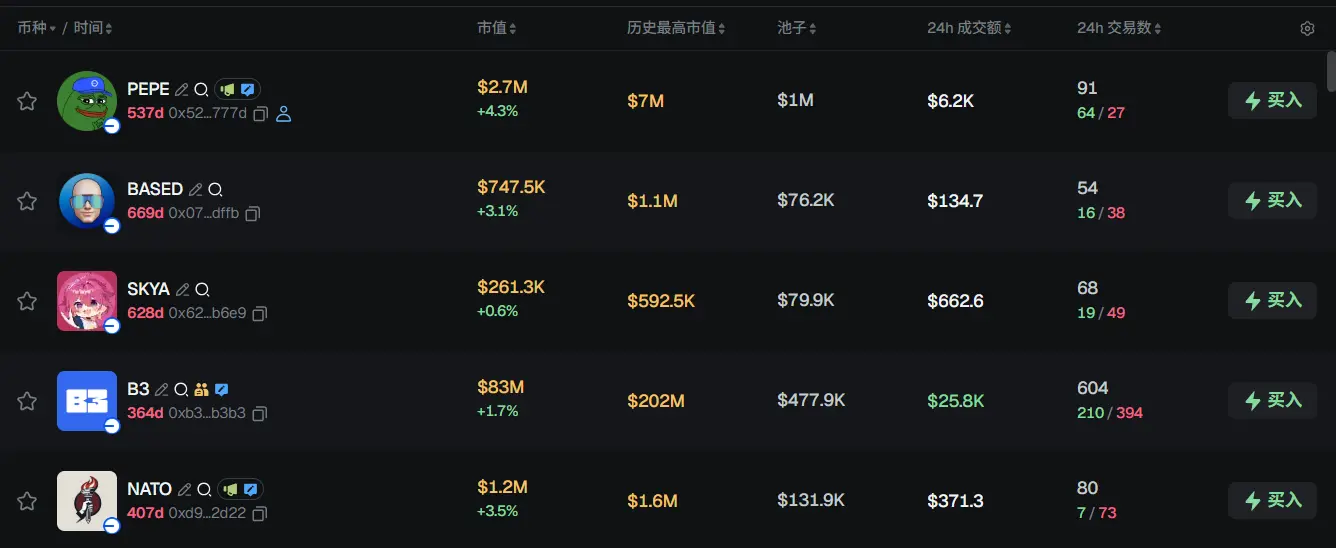Click the blue chat icon beside PEPE
The image size is (1336, 548).
point(247,89)
